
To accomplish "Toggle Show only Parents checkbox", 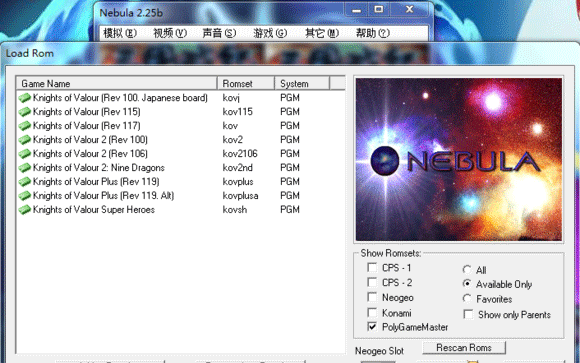I will pos(468,315).
